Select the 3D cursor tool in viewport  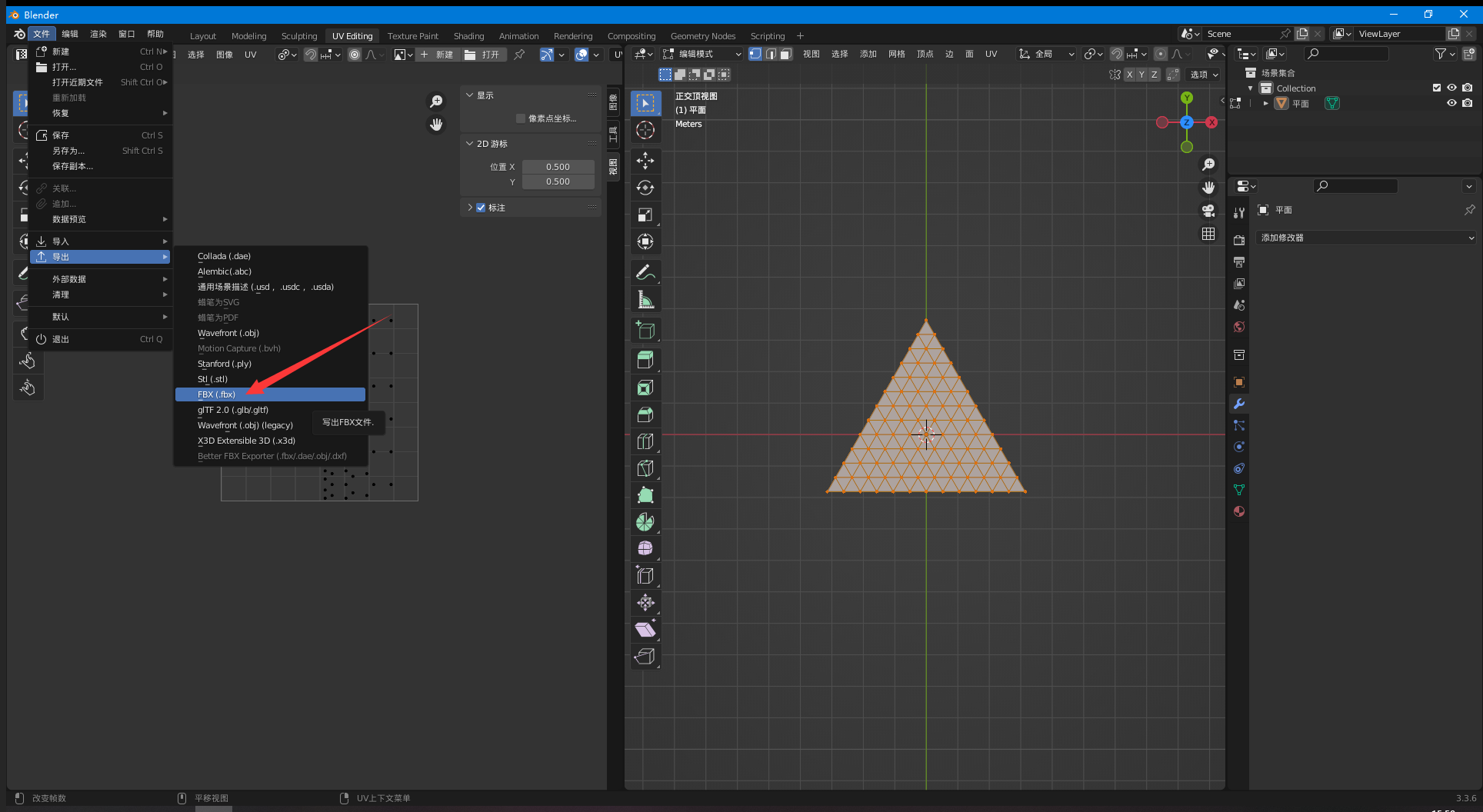click(x=645, y=130)
